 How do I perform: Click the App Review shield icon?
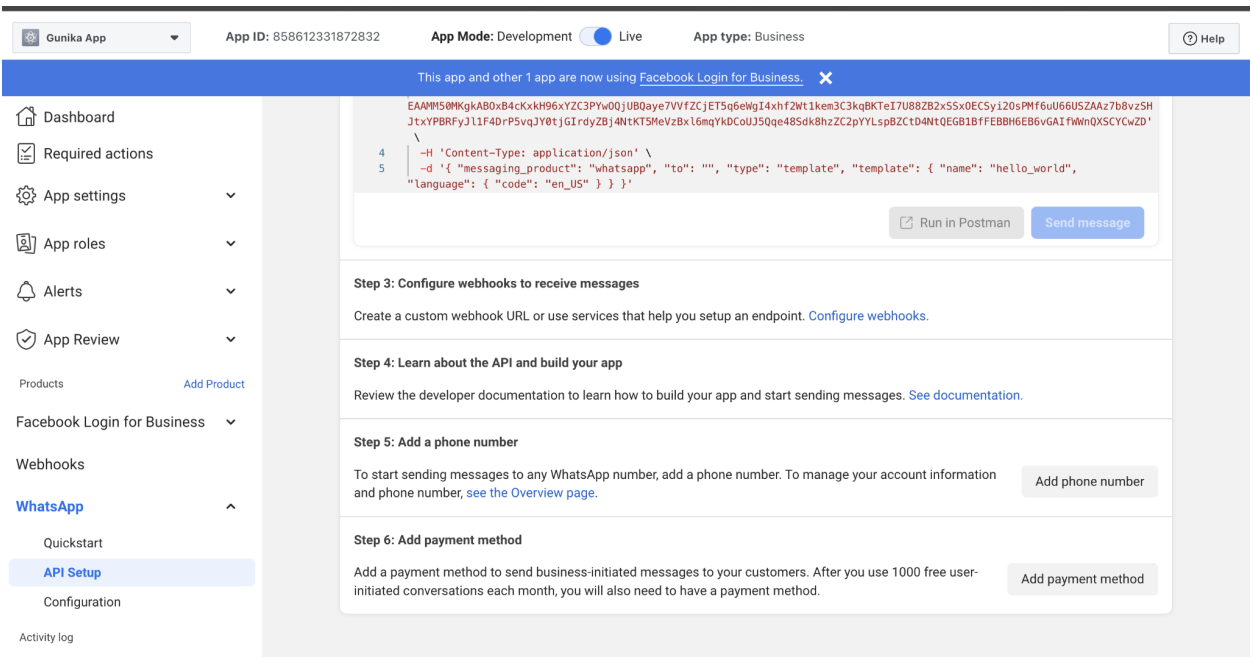point(28,340)
